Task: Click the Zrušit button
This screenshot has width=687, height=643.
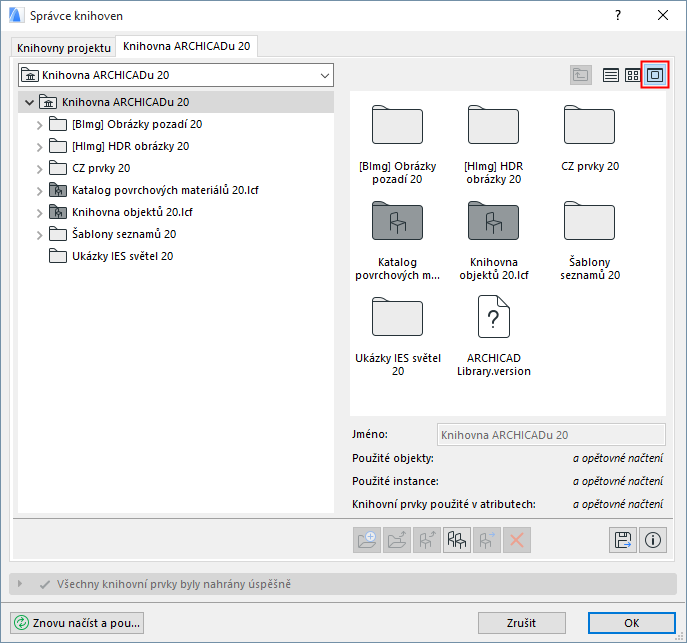Action: pos(521,623)
